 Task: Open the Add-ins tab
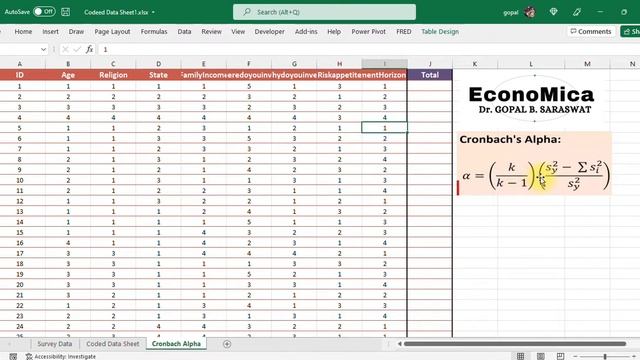click(306, 31)
